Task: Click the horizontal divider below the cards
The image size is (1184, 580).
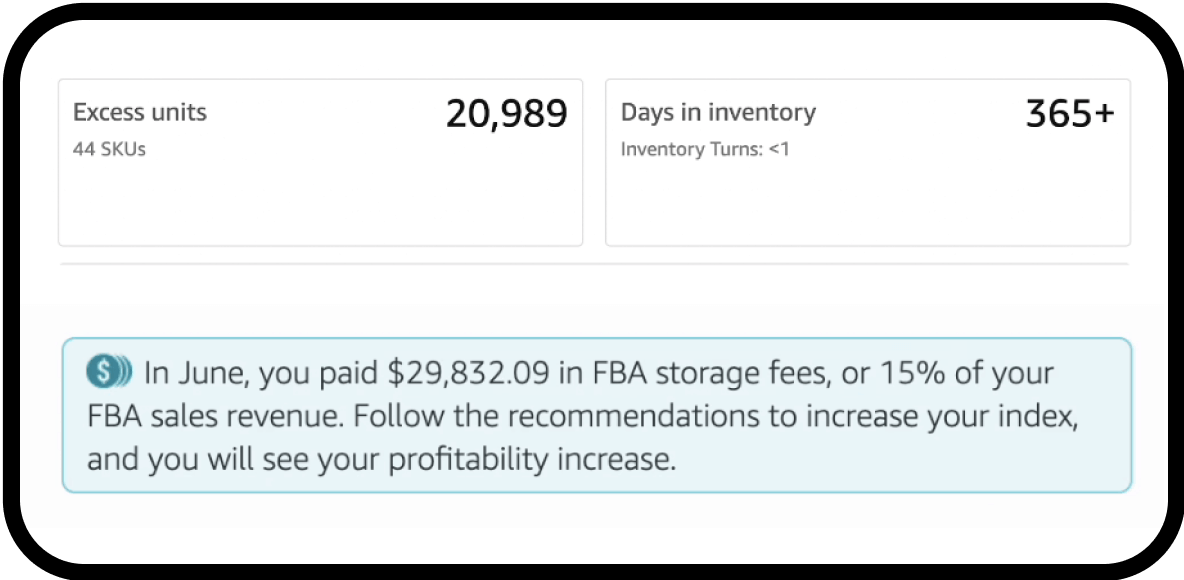Action: 594,265
